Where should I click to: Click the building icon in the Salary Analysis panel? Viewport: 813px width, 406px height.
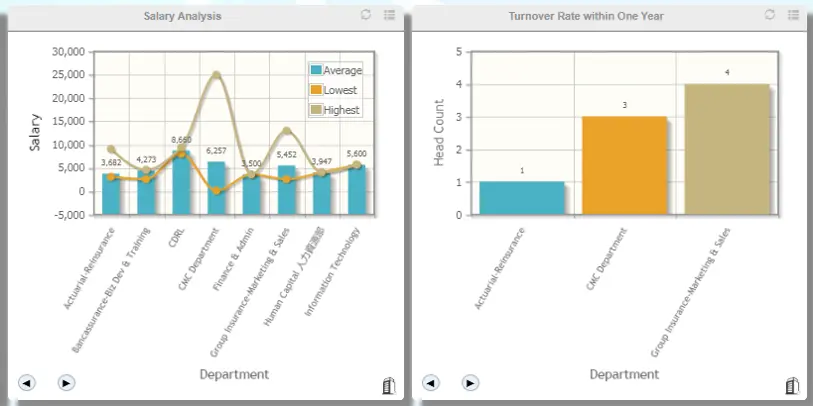click(389, 385)
